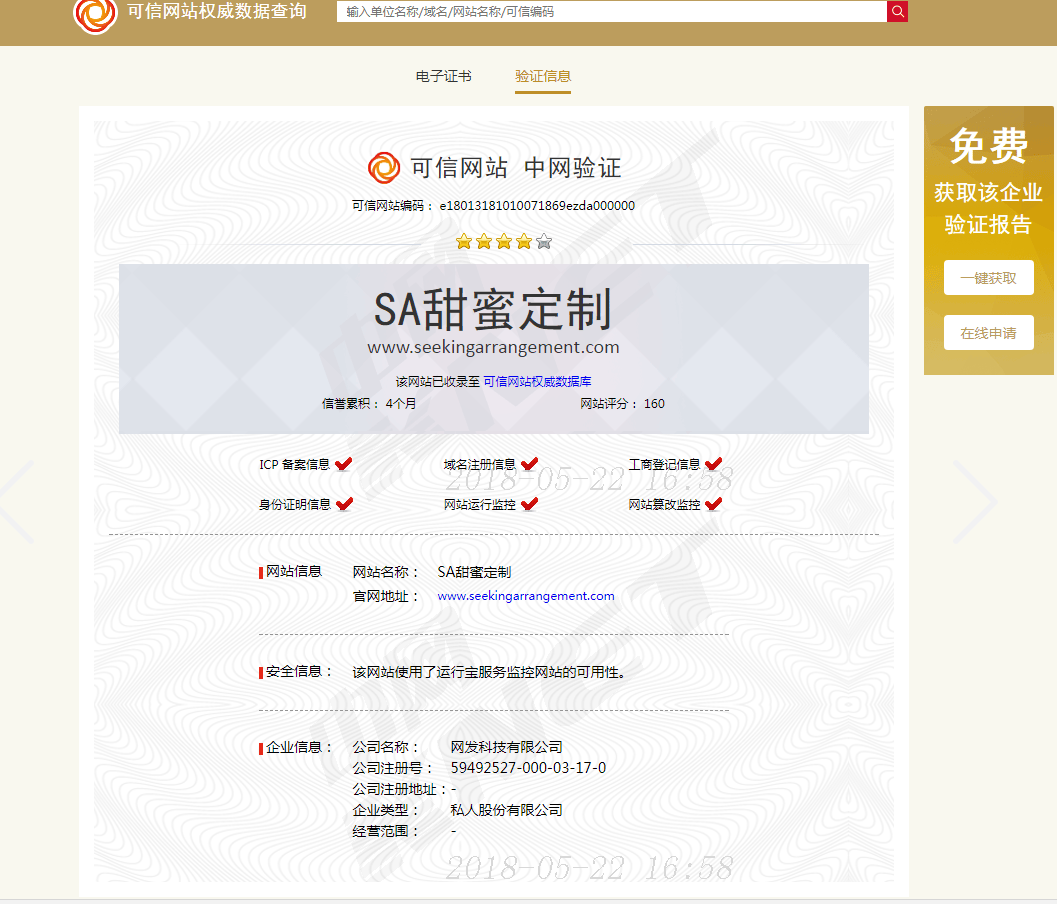Click the company name 网发科技有限公司

pyautogui.click(x=506, y=747)
